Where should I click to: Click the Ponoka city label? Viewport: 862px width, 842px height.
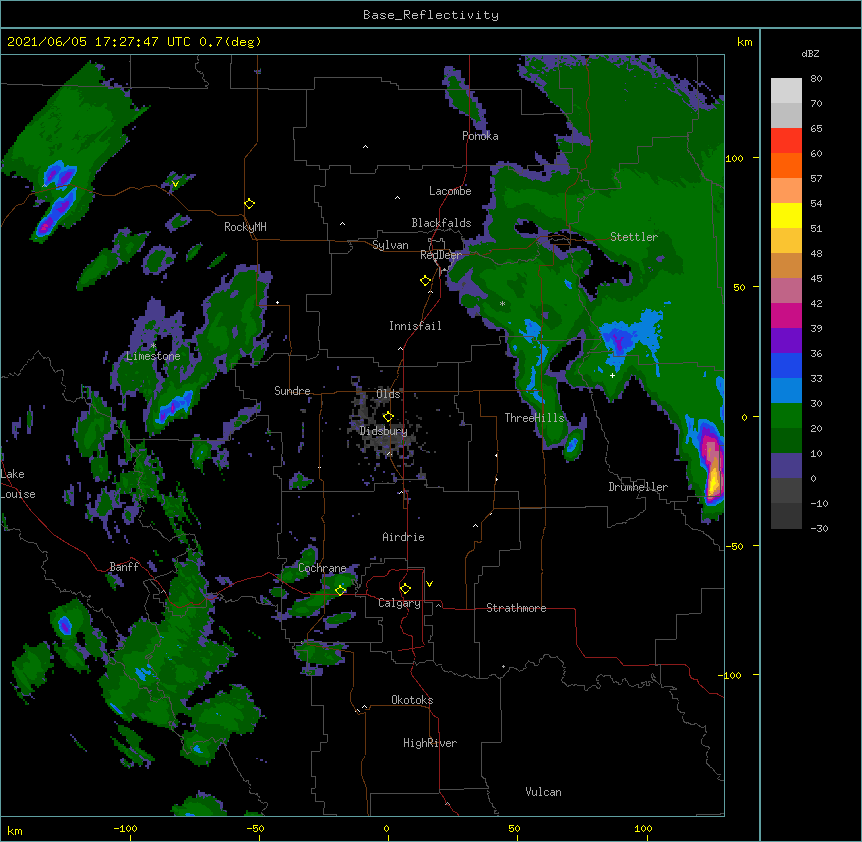click(x=480, y=136)
